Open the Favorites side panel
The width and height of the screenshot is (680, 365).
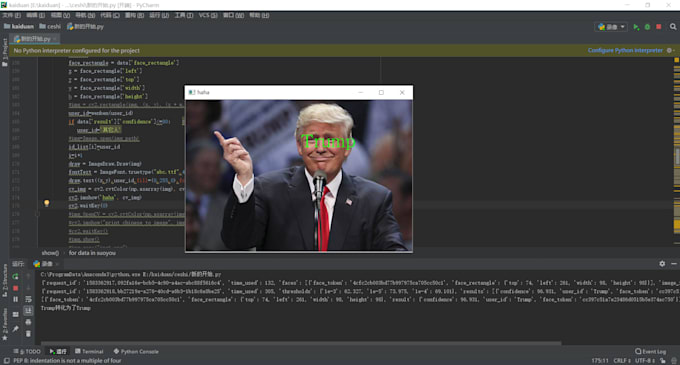5,324
